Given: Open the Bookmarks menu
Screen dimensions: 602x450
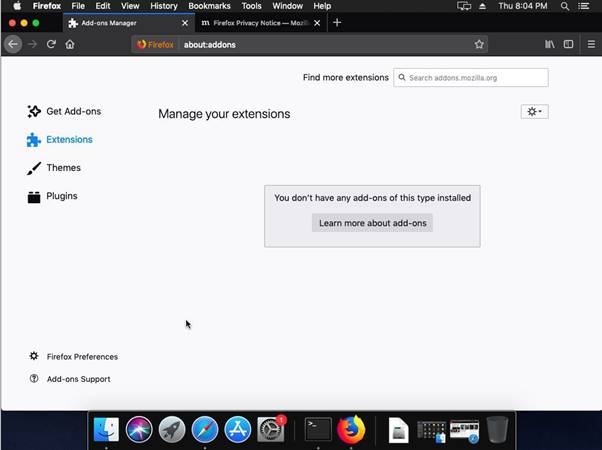Looking at the screenshot, I should tap(209, 6).
